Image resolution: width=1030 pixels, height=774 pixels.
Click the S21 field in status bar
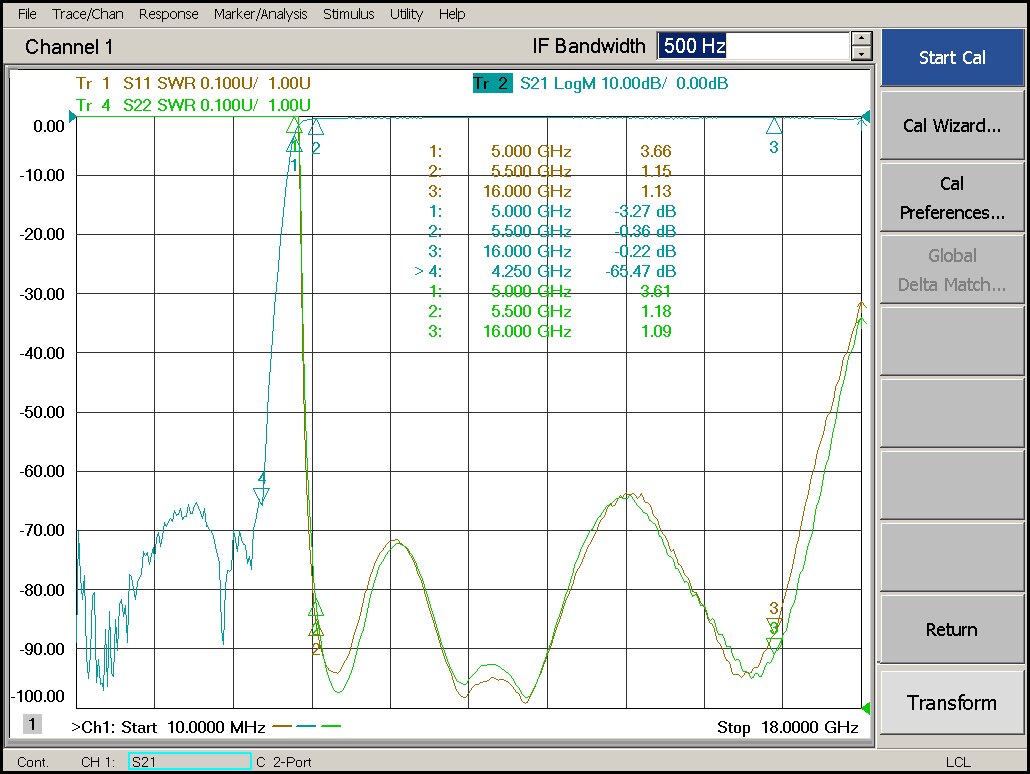(189, 762)
